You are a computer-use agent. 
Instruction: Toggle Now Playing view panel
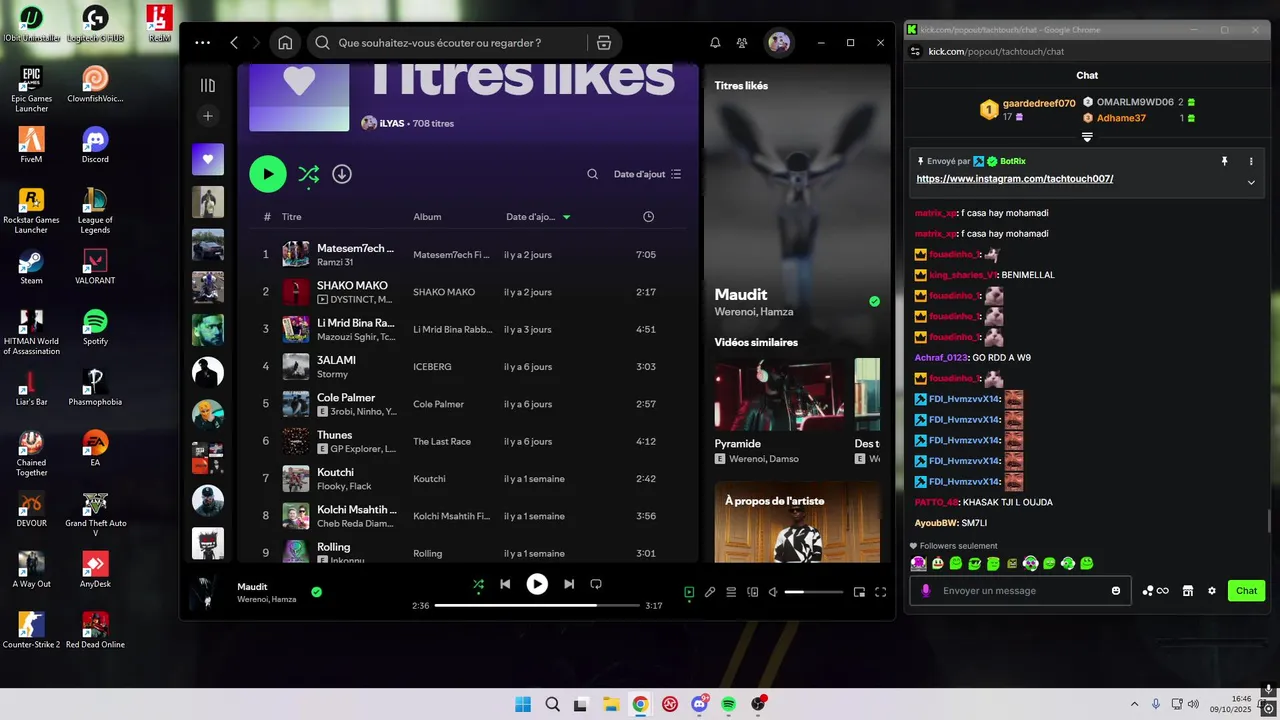click(689, 592)
